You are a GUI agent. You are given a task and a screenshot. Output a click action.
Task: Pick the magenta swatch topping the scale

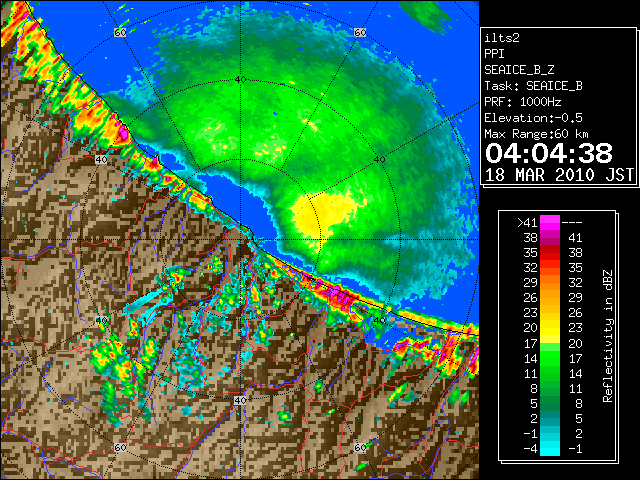[550, 223]
